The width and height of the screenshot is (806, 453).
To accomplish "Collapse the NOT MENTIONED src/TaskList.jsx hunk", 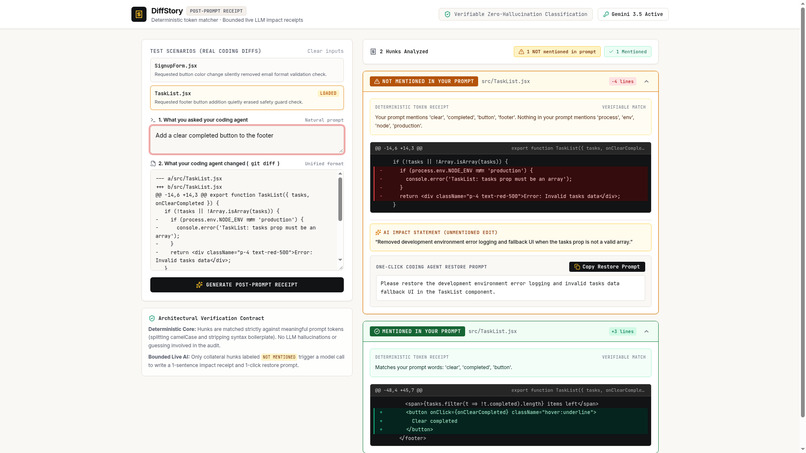I will point(647,81).
